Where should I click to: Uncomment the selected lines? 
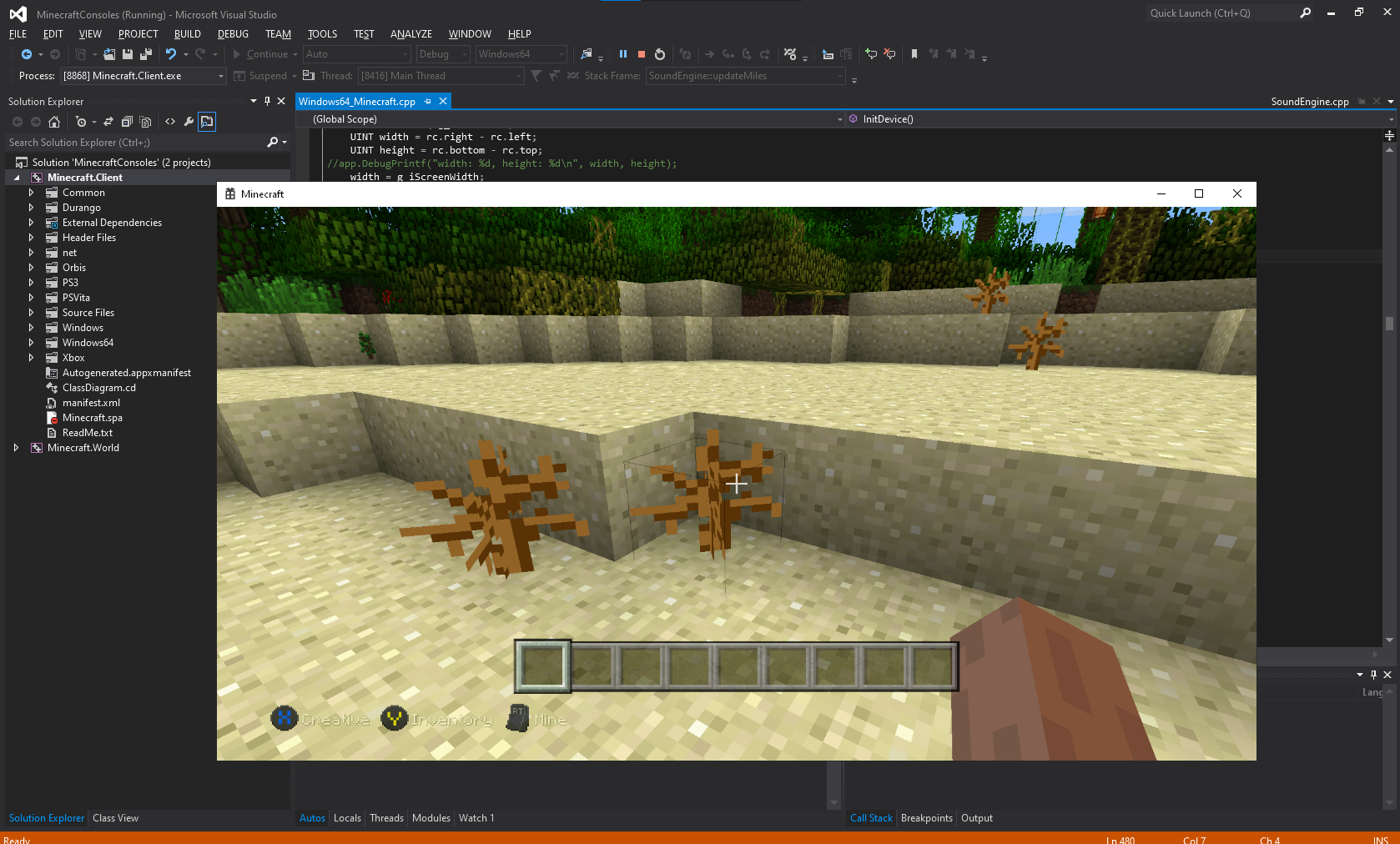pos(889,54)
